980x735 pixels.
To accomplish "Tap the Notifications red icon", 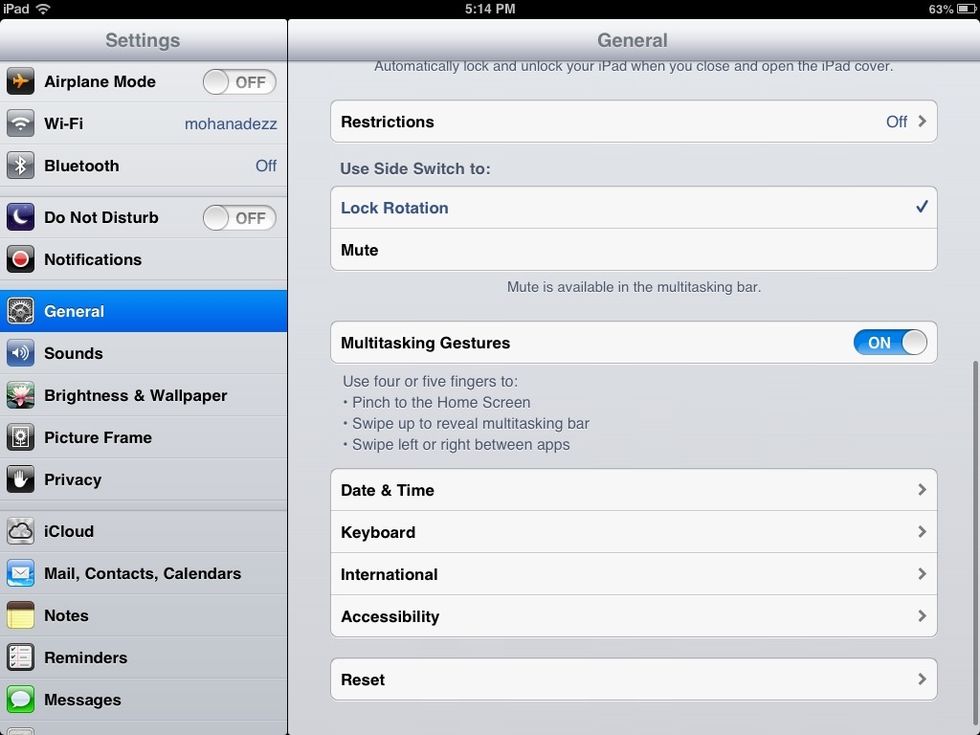I will pos(20,260).
